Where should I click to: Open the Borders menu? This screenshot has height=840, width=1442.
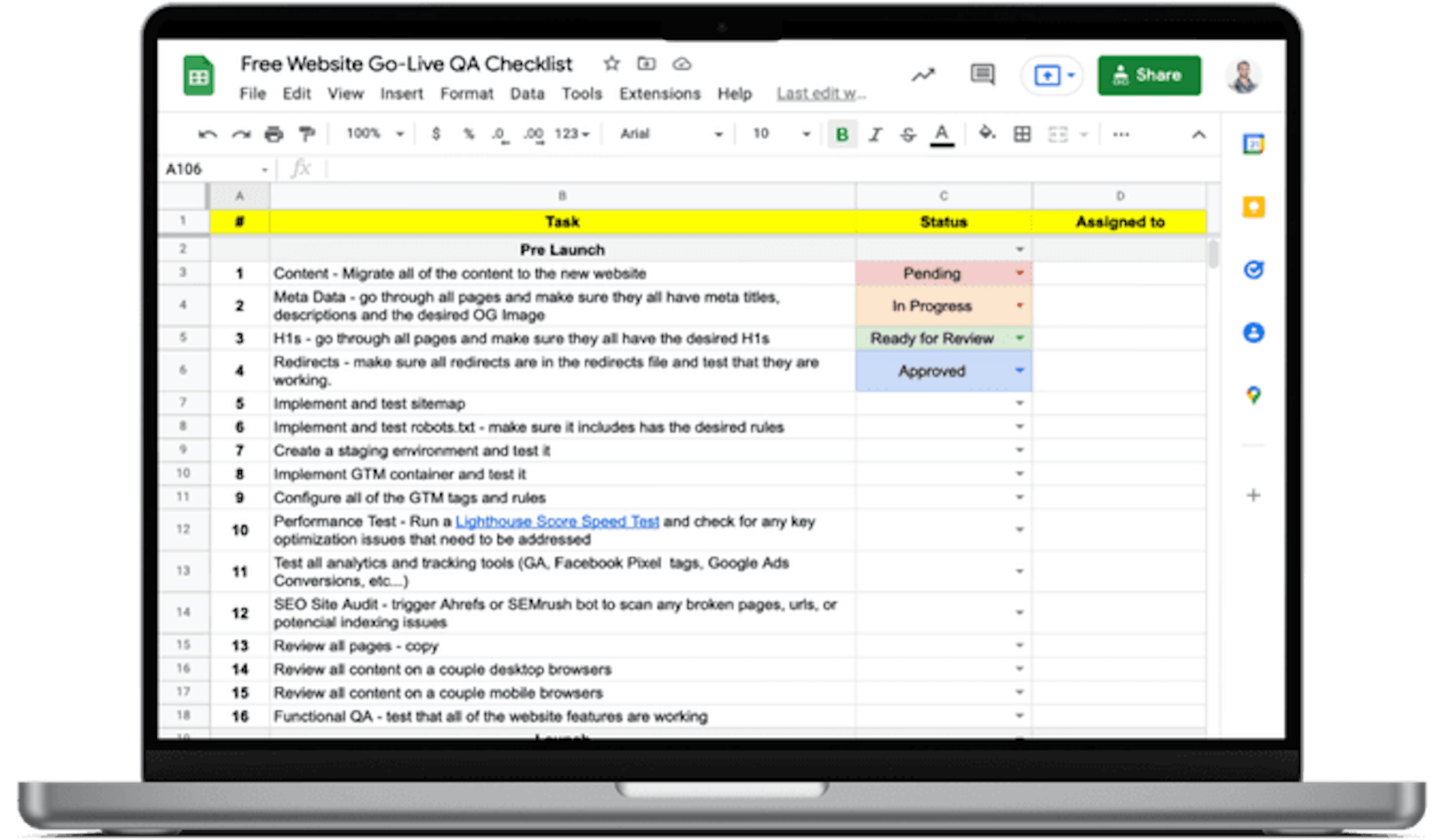(1022, 134)
